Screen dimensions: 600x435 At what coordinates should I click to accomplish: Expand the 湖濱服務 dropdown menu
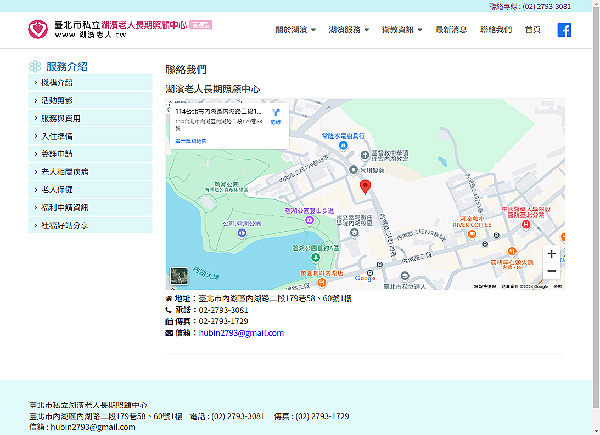pos(349,29)
